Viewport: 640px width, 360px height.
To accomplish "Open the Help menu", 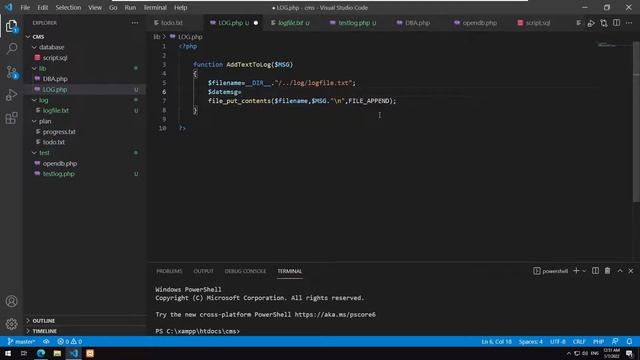I will click(180, 7).
